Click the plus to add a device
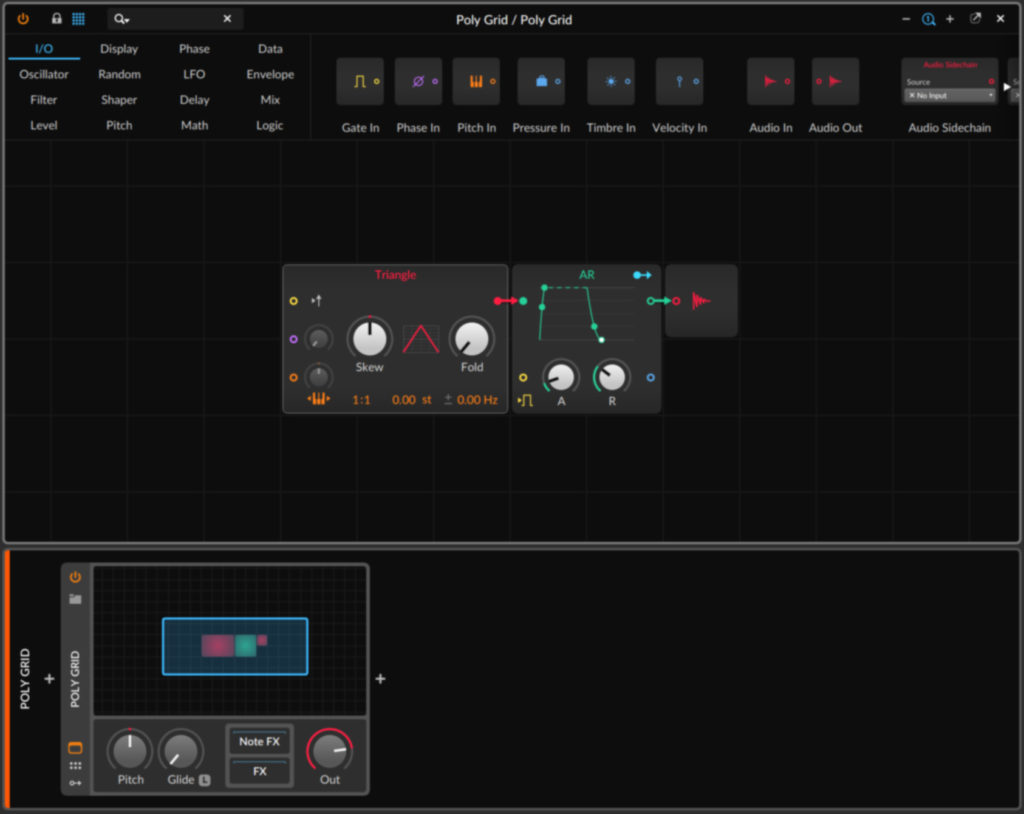This screenshot has width=1024, height=814. pyautogui.click(x=380, y=679)
